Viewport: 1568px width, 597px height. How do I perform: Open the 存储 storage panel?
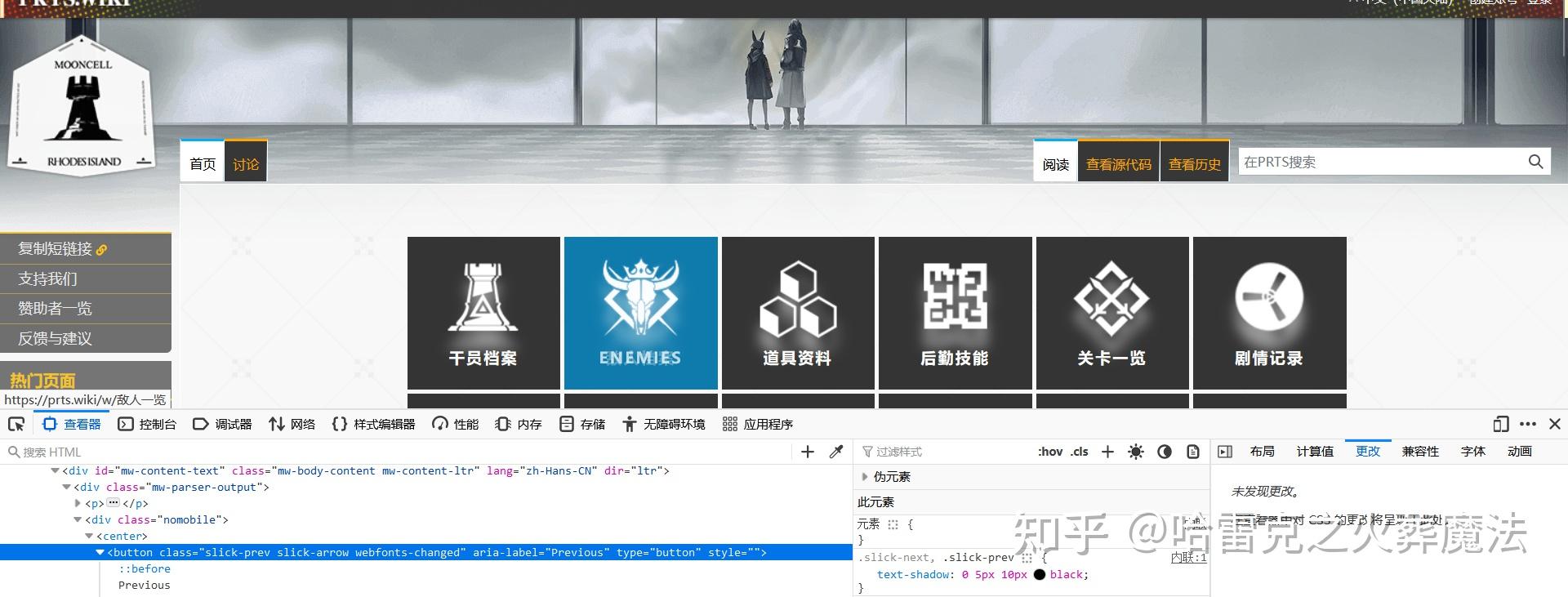pos(582,424)
